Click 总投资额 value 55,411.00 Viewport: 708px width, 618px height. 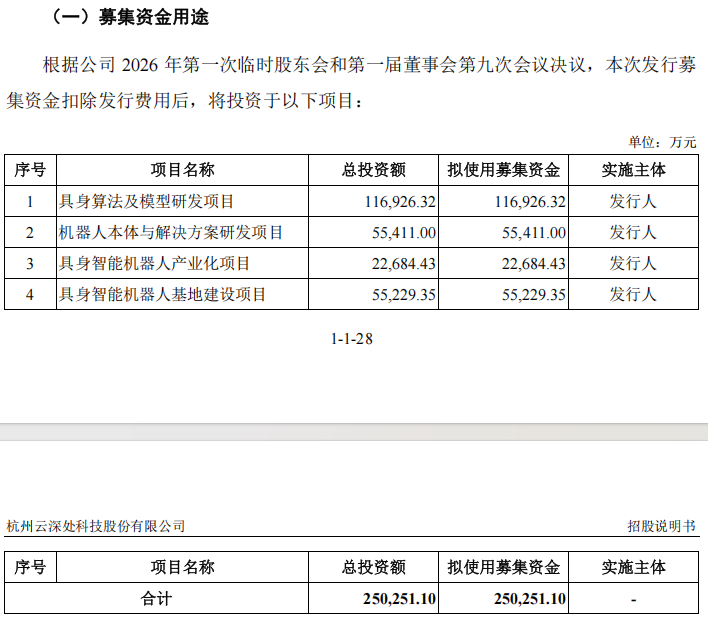click(x=404, y=233)
